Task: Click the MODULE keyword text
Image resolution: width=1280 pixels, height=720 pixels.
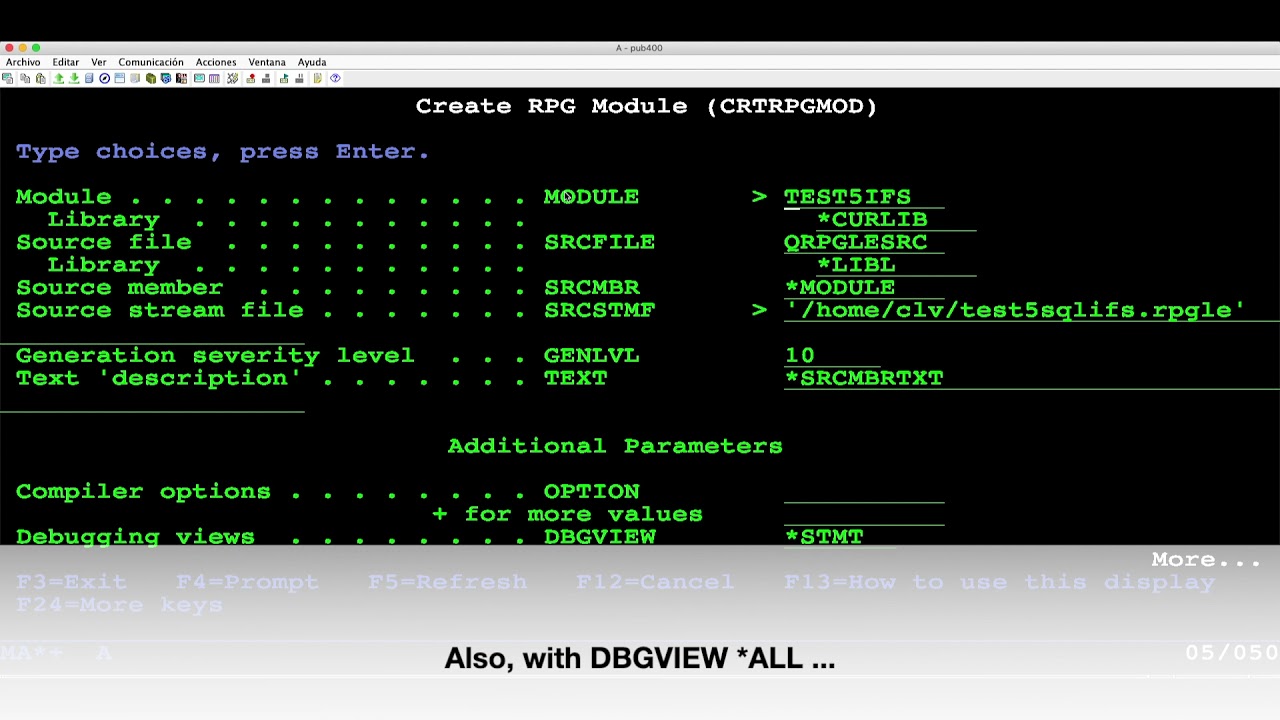Action: 592,197
